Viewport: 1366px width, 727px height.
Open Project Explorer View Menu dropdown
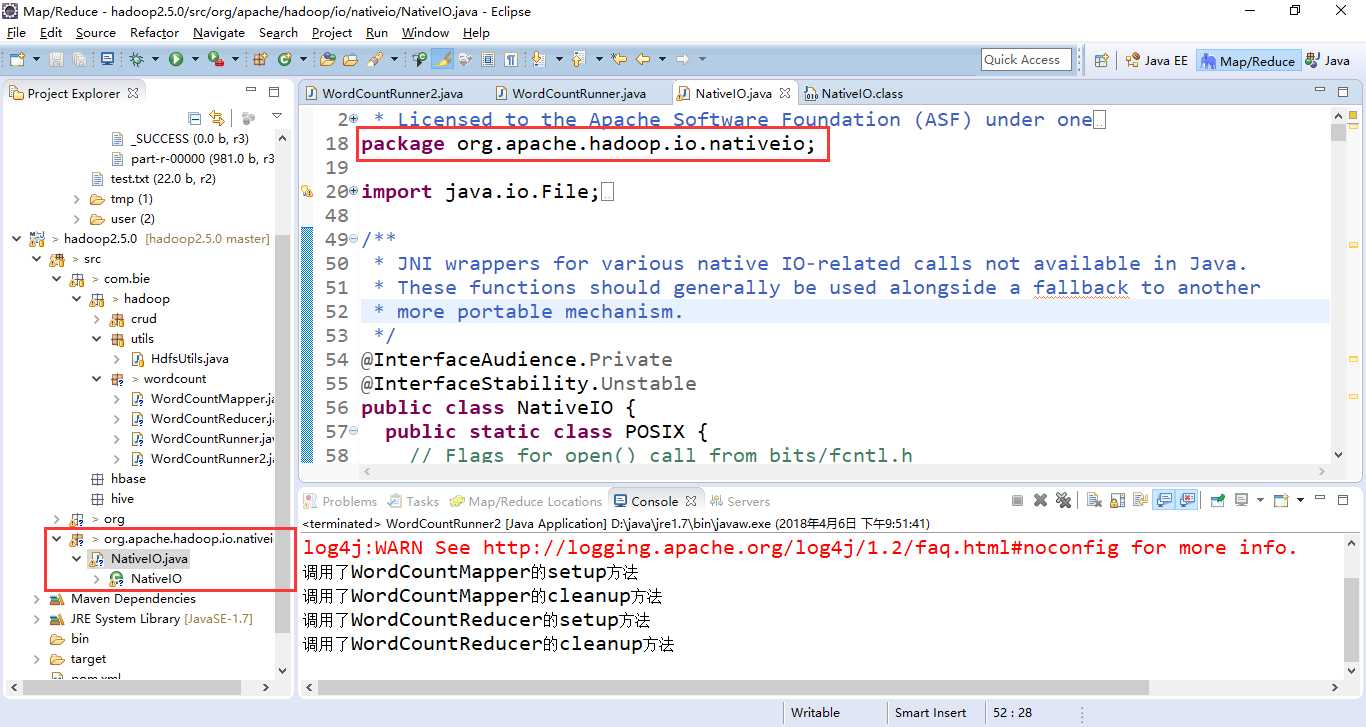coord(278,117)
